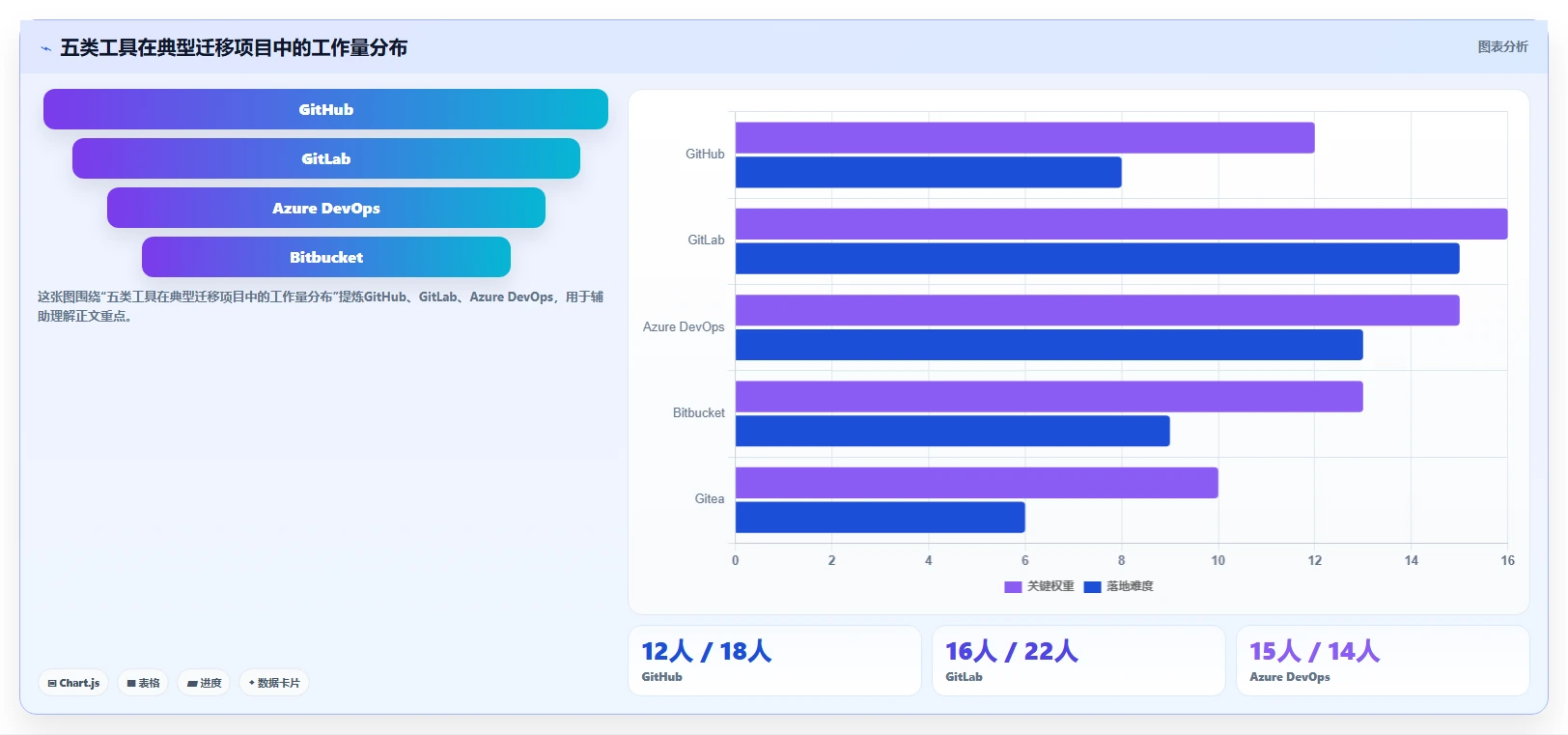Click the 8 tick on the horizontal axis
This screenshot has height=735, width=1568.
[1122, 560]
